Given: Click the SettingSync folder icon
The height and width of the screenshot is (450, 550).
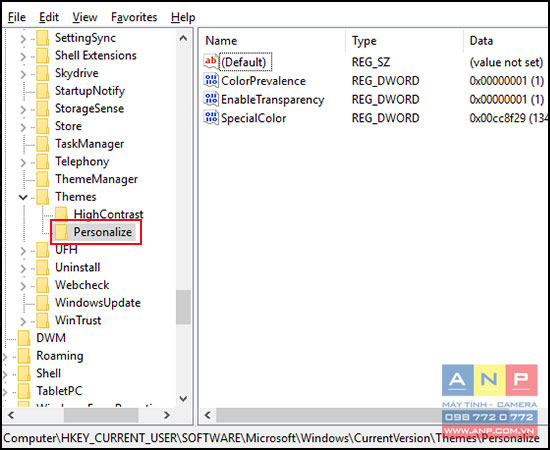Looking at the screenshot, I should coord(43,38).
